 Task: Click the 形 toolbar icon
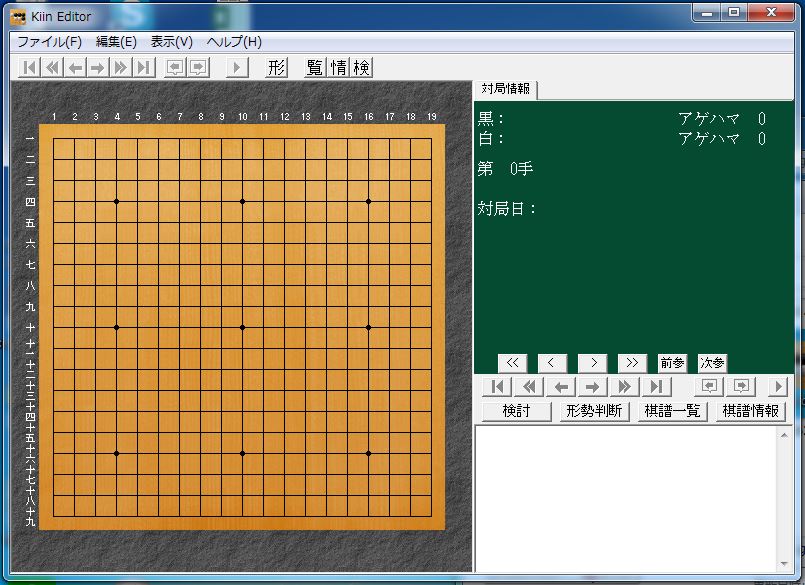click(x=277, y=67)
